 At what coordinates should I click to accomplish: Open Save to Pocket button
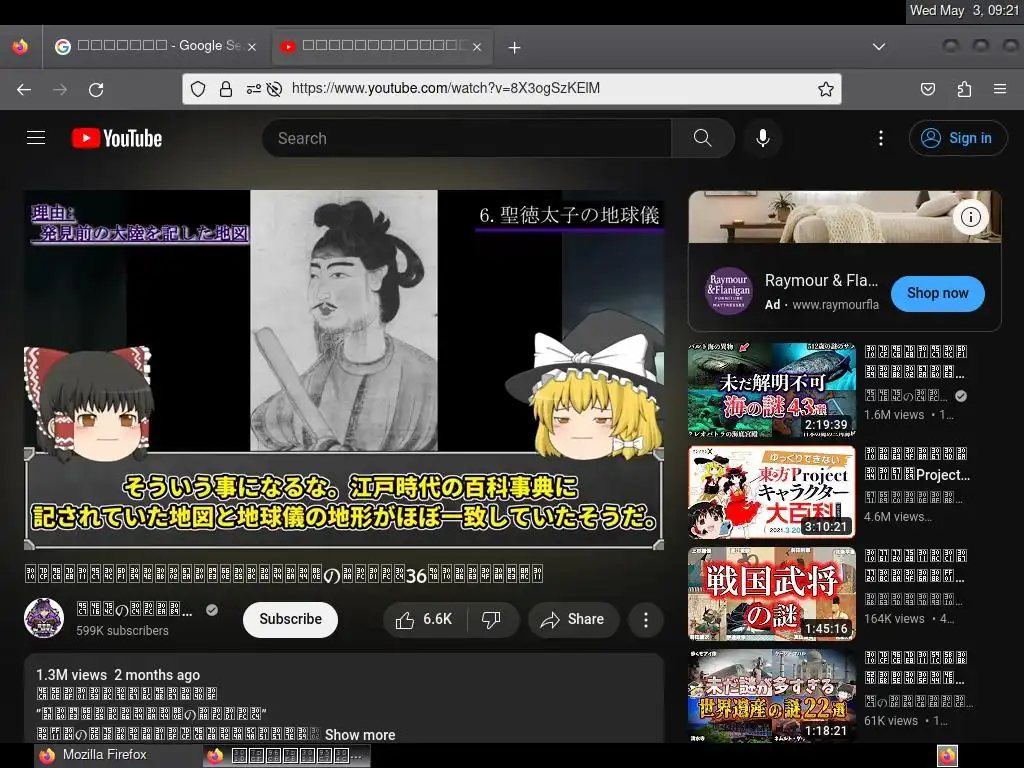pos(927,89)
